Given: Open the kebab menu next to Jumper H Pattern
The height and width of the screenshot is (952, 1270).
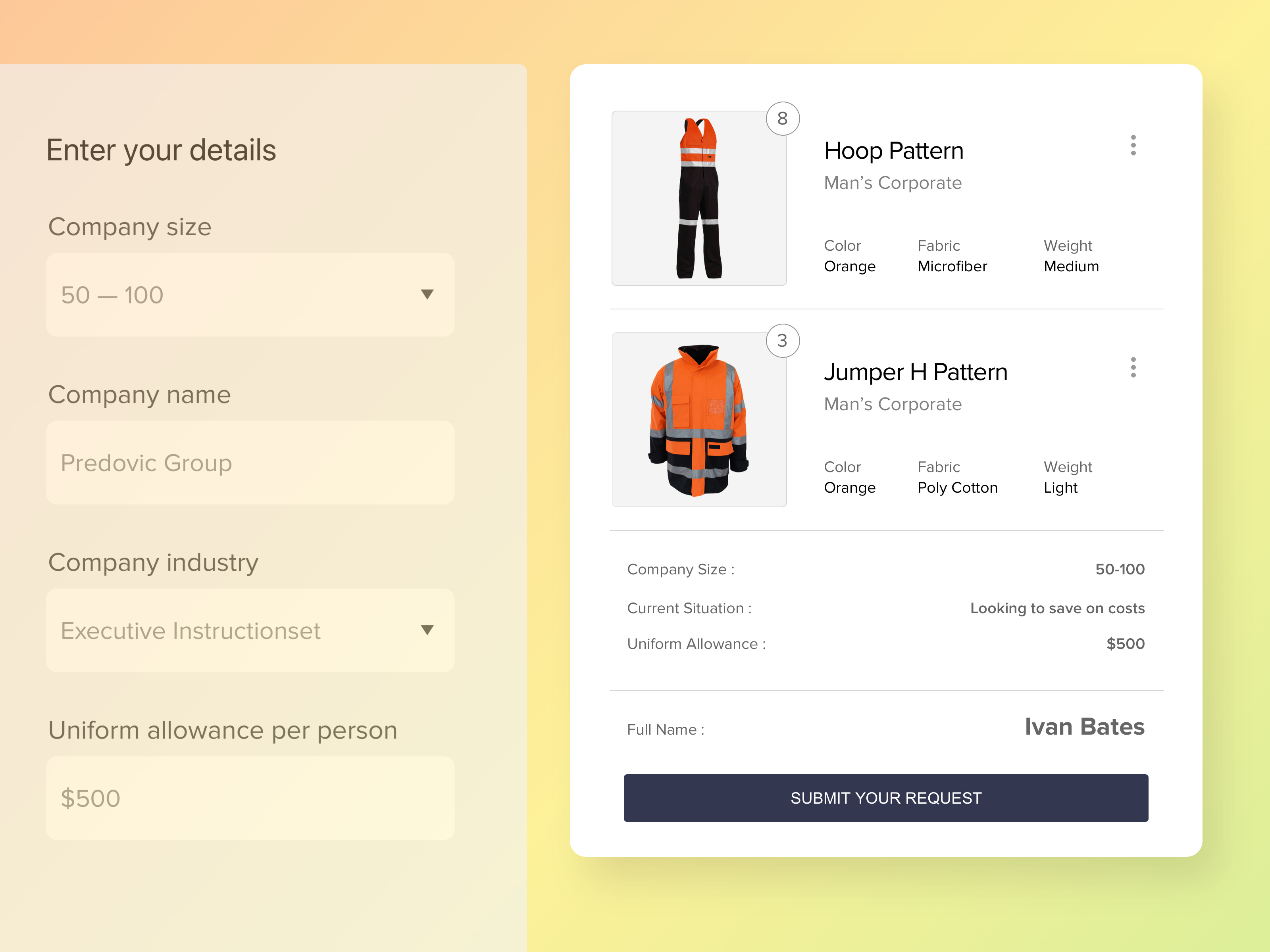Looking at the screenshot, I should pyautogui.click(x=1133, y=367).
